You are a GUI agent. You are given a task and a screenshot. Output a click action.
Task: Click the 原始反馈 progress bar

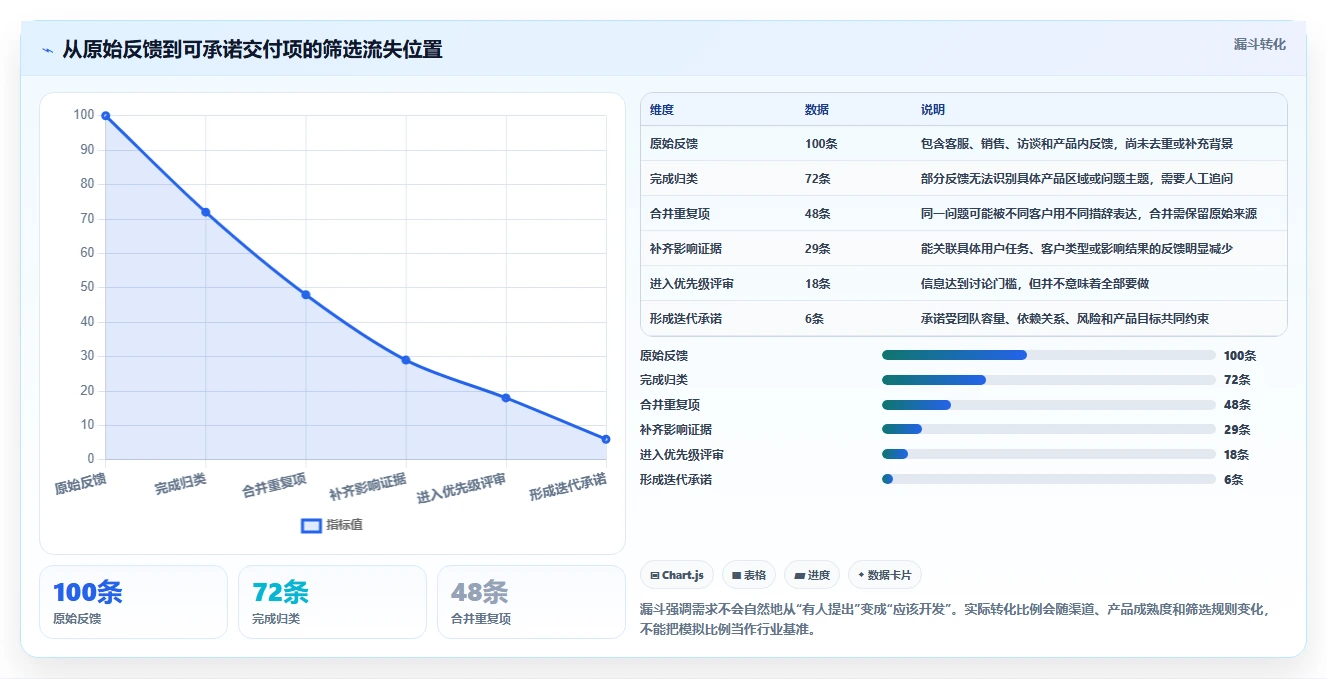[1048, 355]
